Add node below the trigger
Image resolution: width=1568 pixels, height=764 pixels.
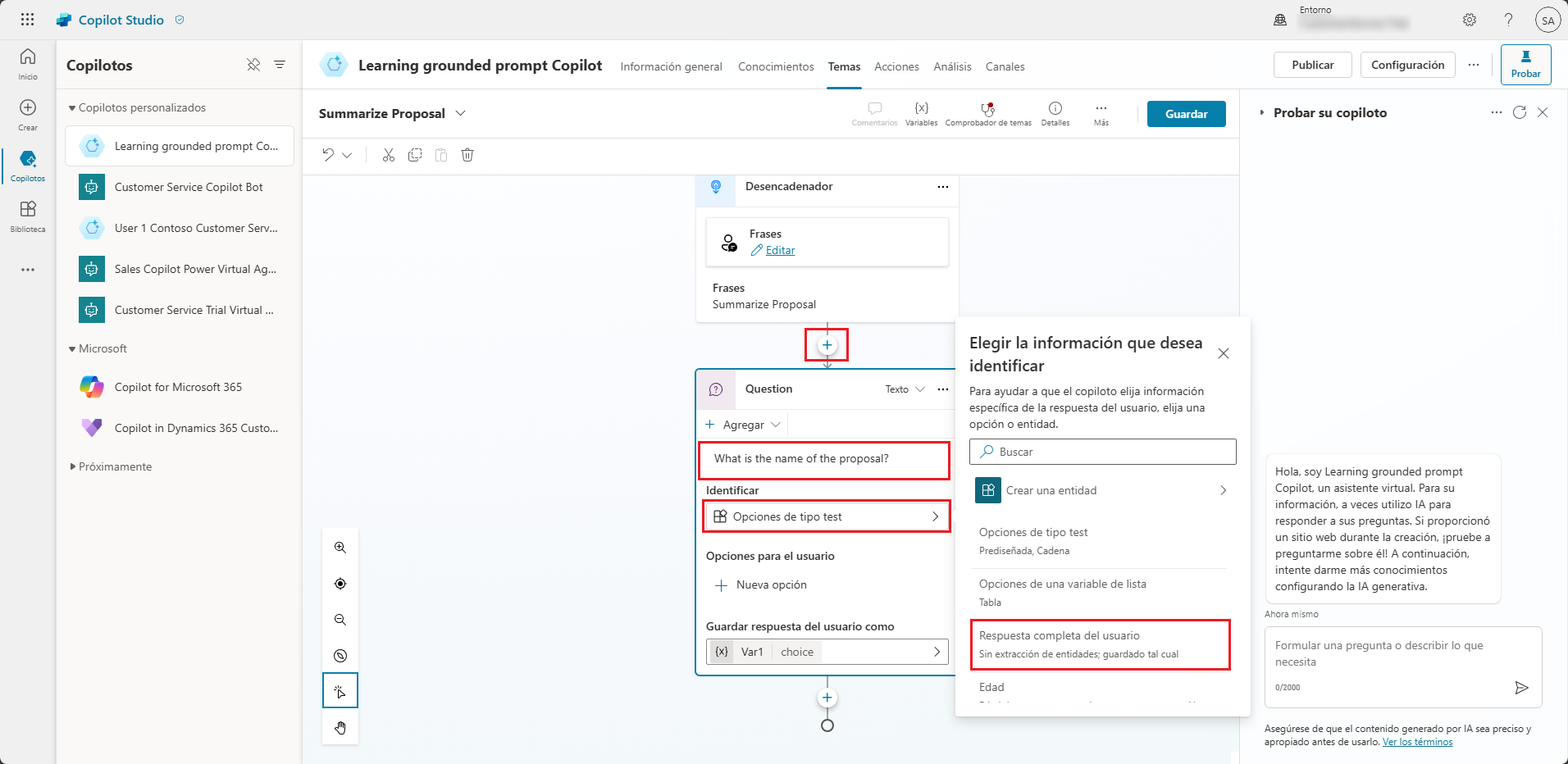tap(827, 345)
